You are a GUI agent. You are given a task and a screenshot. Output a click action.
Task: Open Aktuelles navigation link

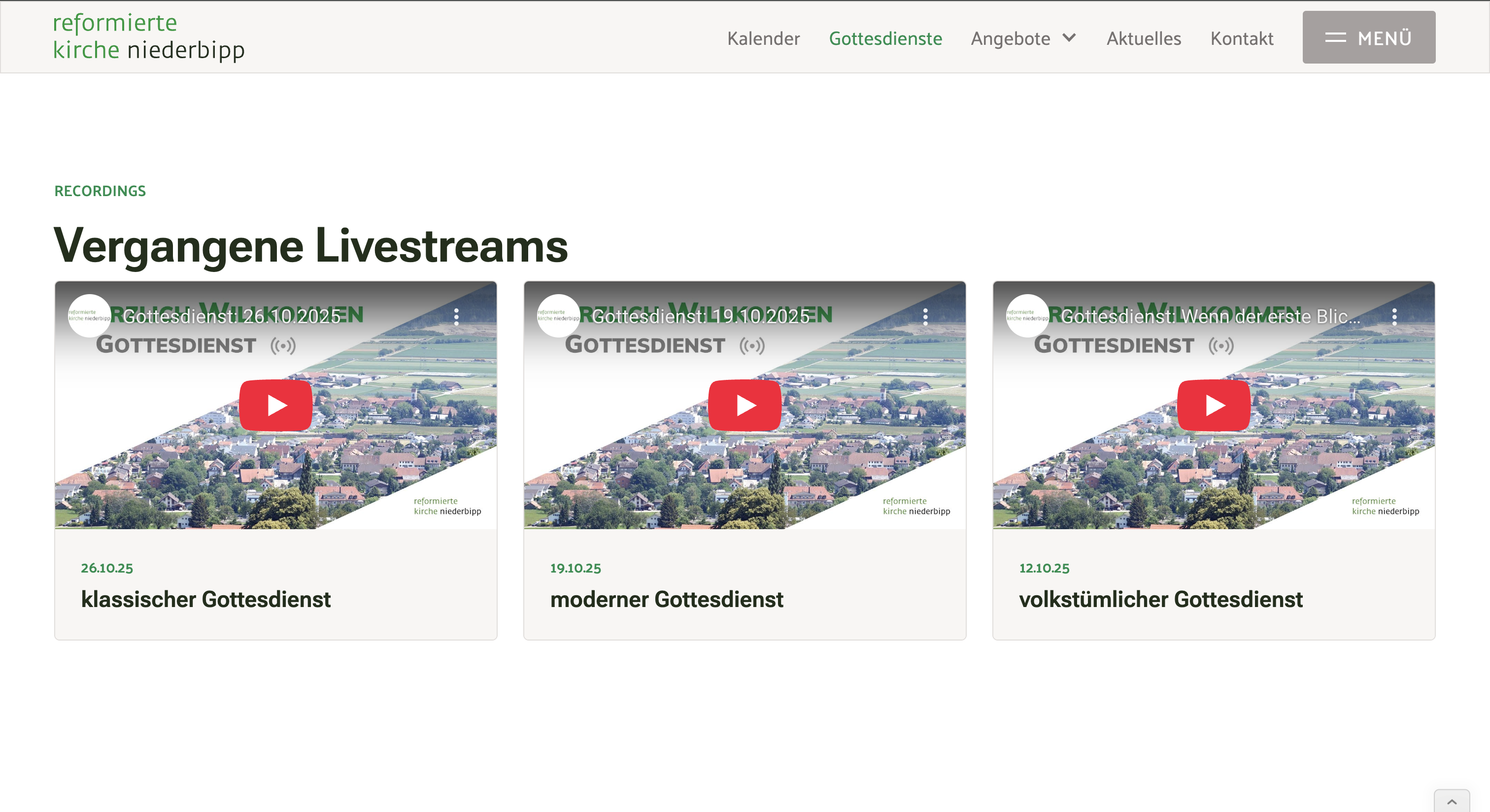(x=1144, y=38)
